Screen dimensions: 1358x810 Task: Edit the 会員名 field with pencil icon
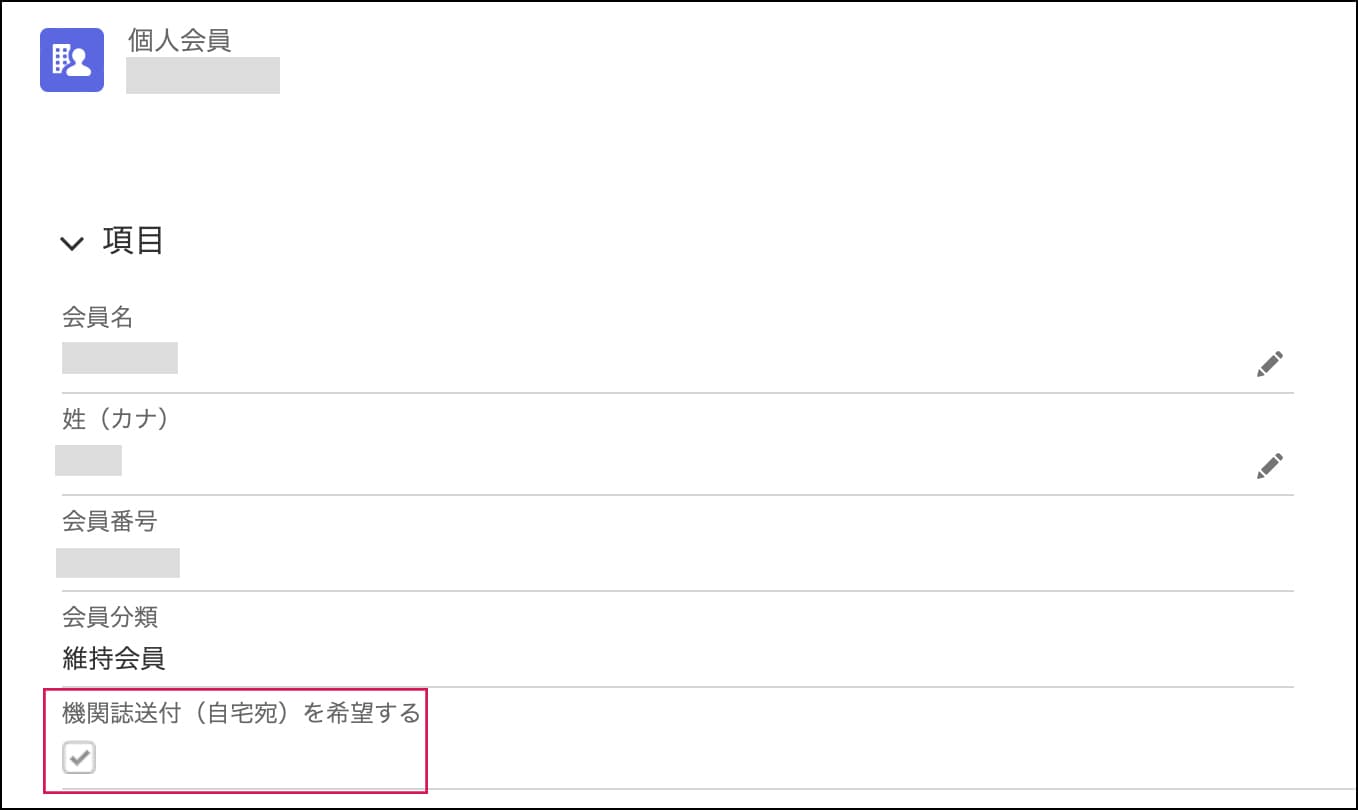pos(1269,364)
